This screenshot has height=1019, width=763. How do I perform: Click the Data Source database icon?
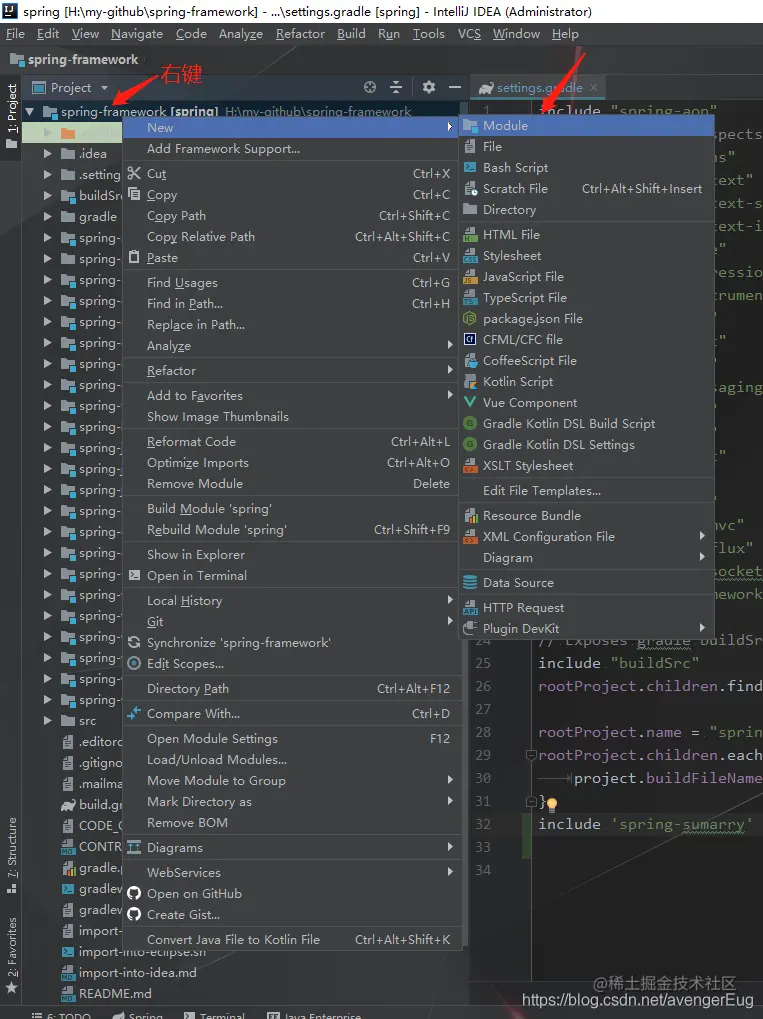(x=470, y=583)
